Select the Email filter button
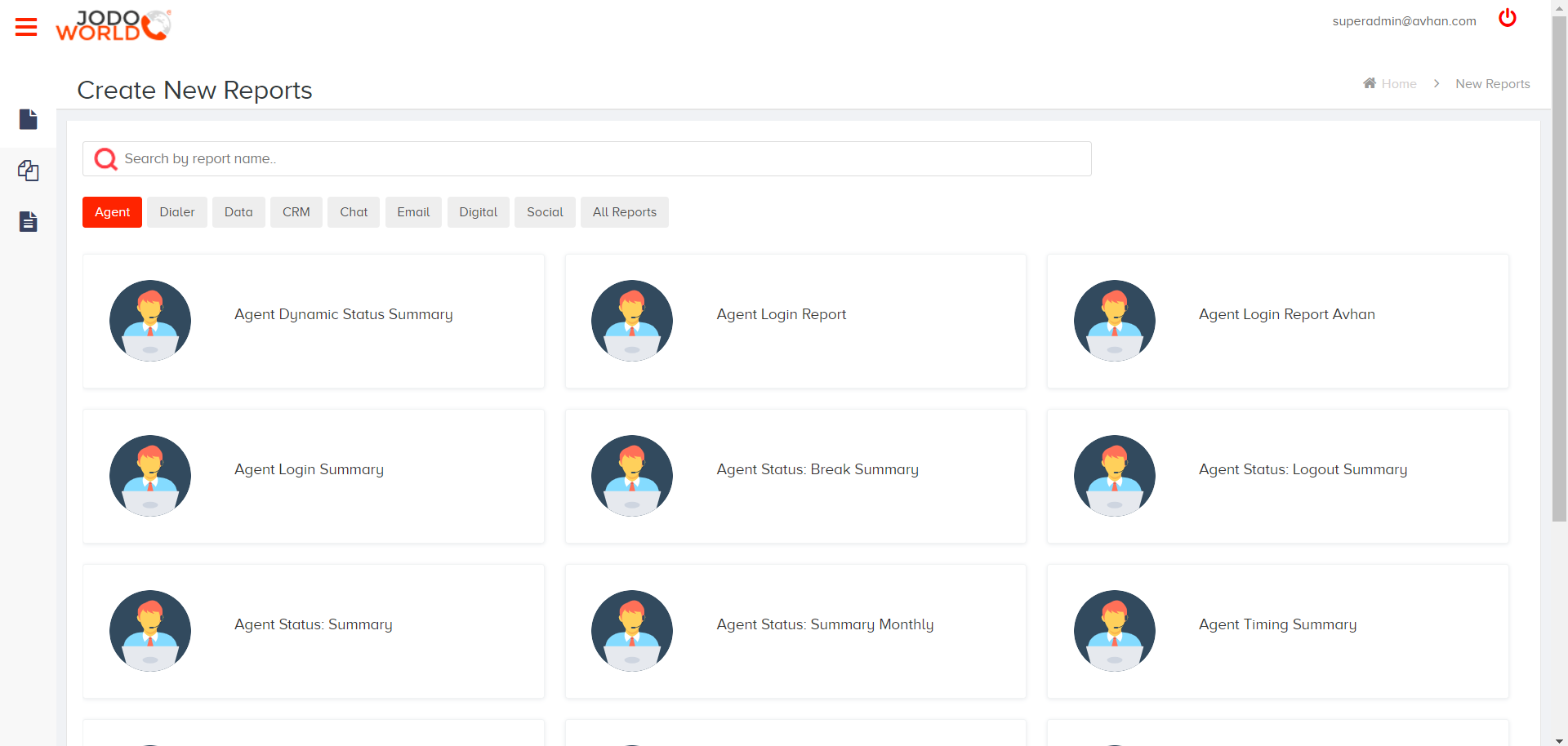 [413, 212]
